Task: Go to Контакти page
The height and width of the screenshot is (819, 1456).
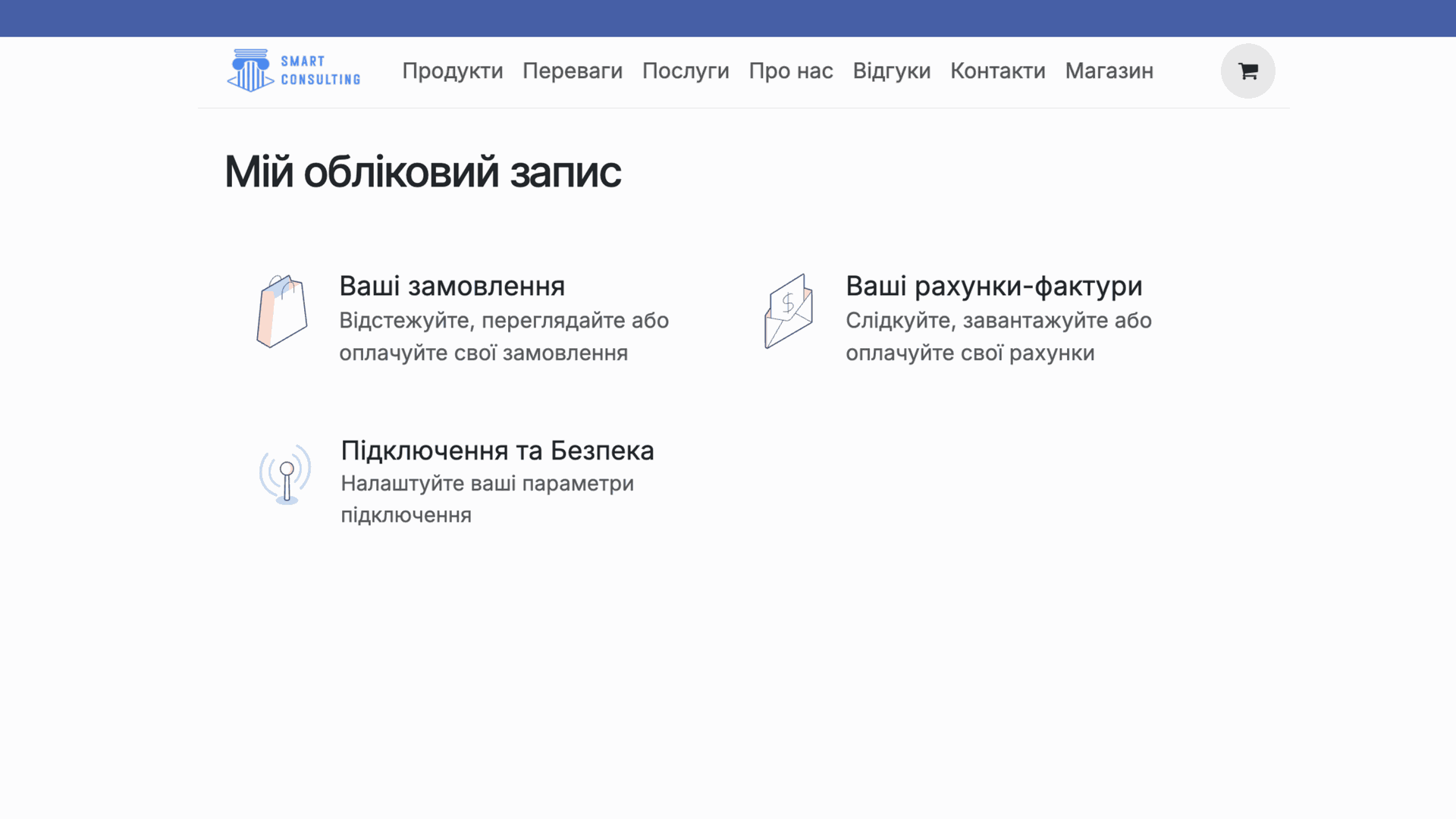Action: click(997, 71)
